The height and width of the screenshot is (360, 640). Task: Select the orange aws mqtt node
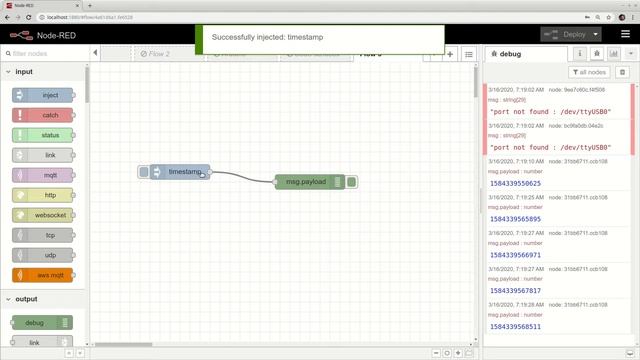[43, 275]
